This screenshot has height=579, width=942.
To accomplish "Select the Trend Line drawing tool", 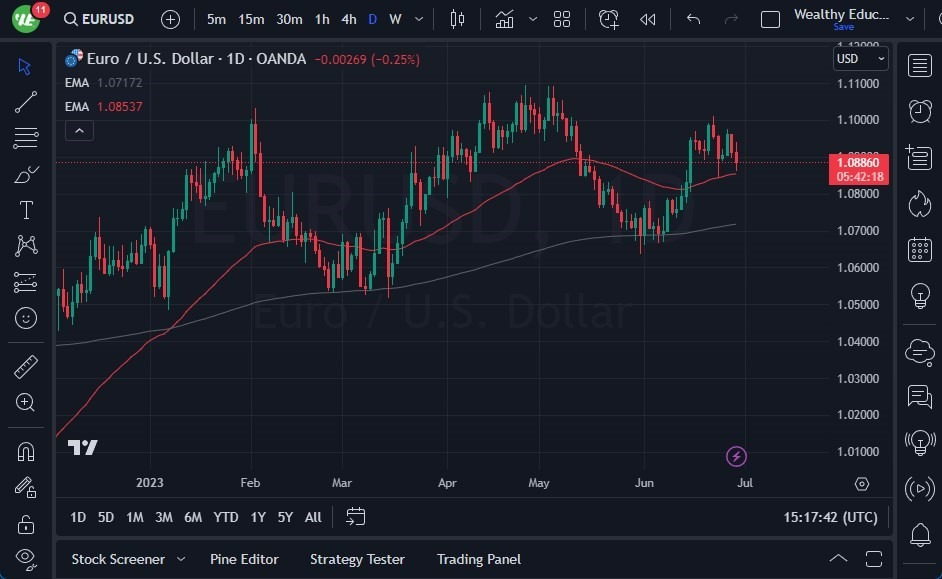I will pos(25,102).
